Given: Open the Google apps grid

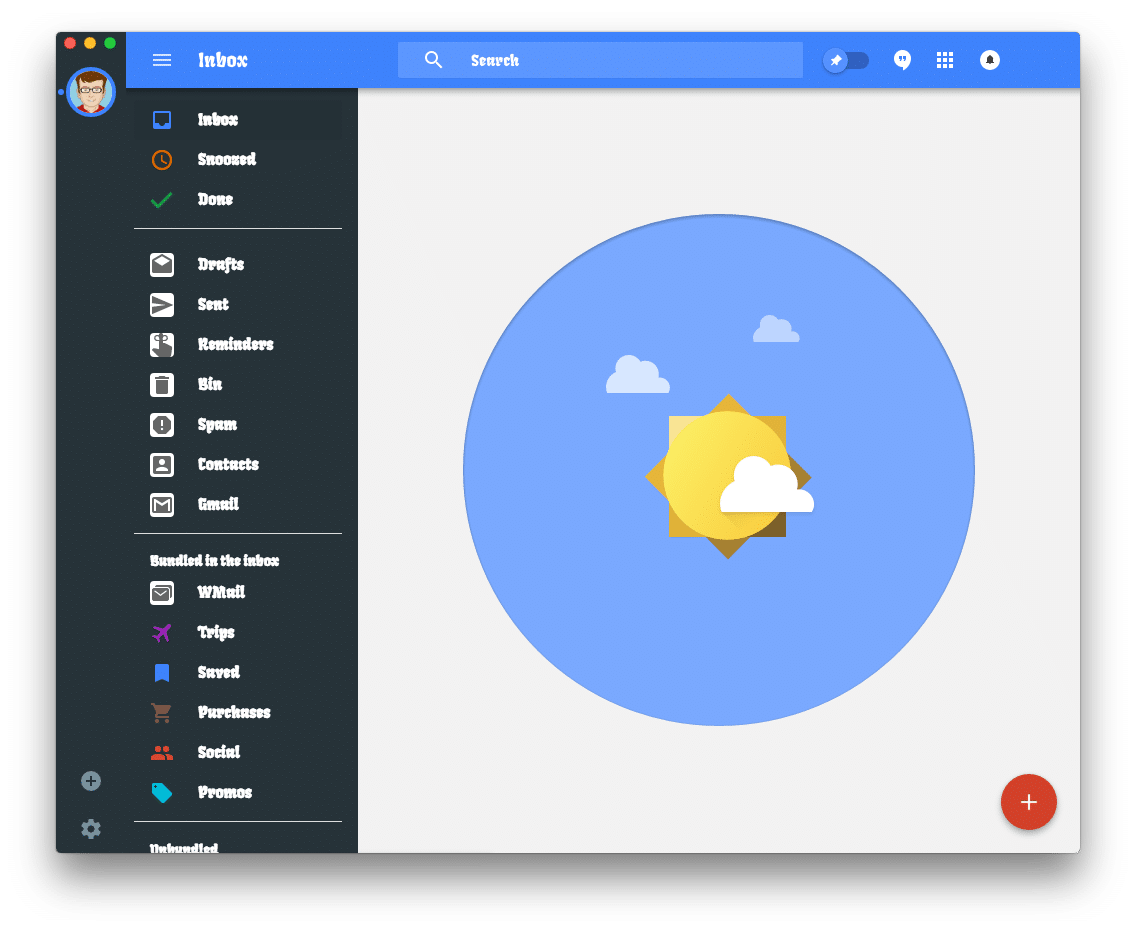Looking at the screenshot, I should click(945, 60).
